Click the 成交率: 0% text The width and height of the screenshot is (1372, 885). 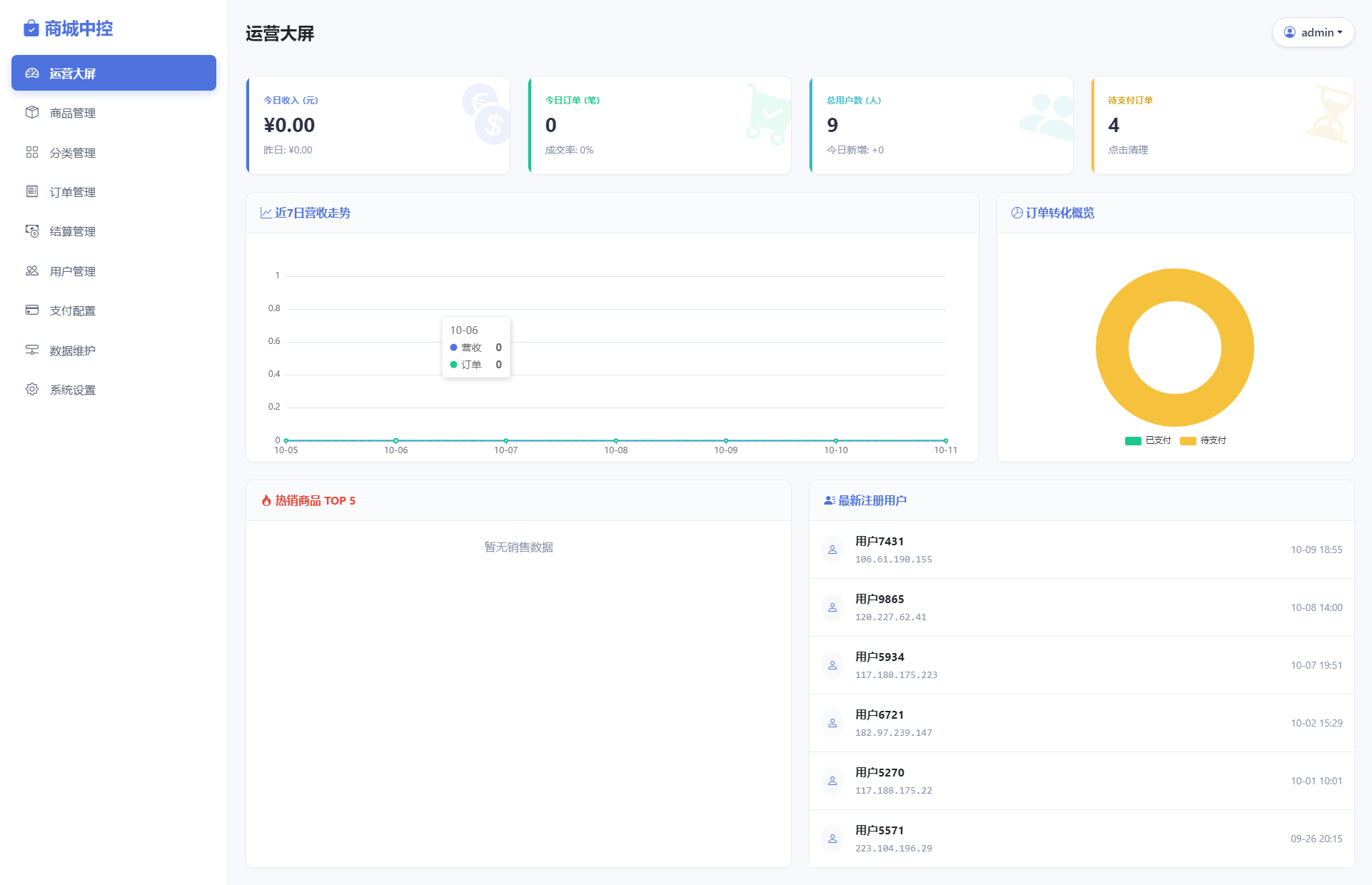click(x=569, y=150)
